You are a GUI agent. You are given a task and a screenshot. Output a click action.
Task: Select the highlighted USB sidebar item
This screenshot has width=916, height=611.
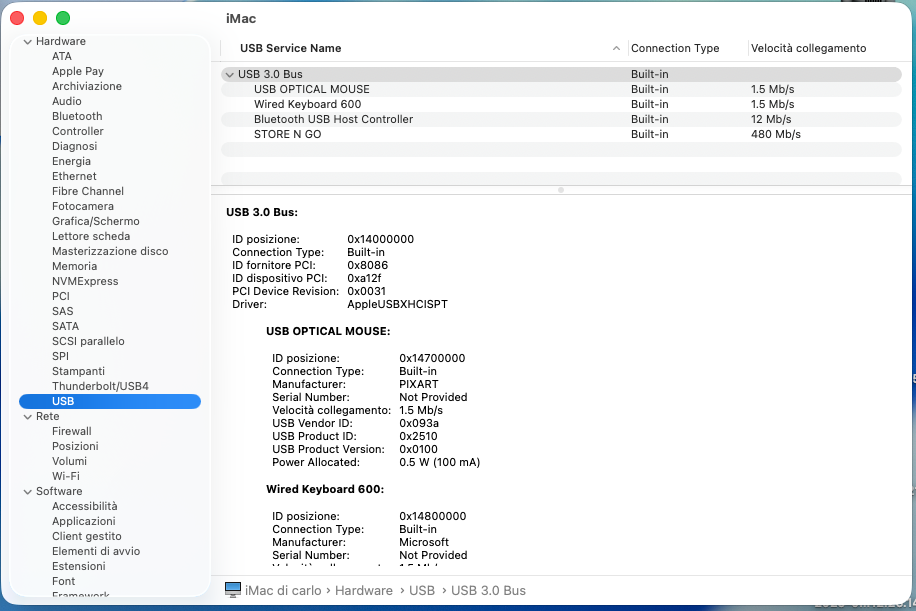point(110,401)
